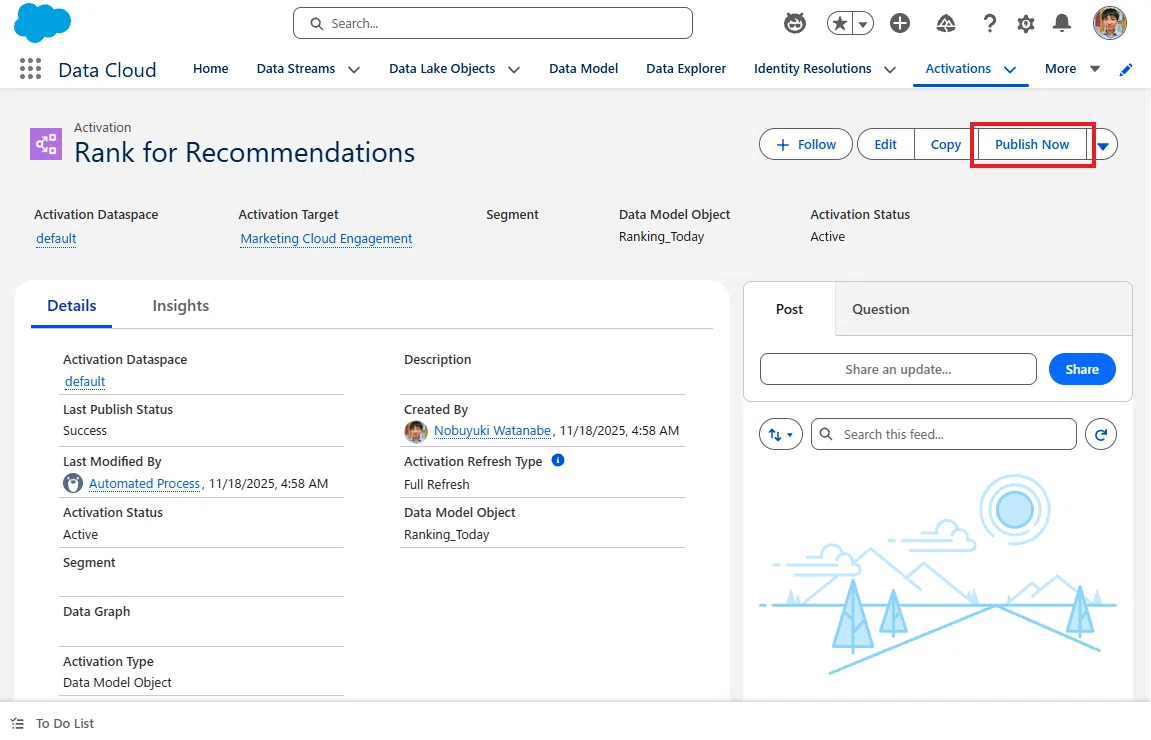Open the Astro mascot guidance icon
Viewport: 1151px width, 740px height.
coord(794,23)
